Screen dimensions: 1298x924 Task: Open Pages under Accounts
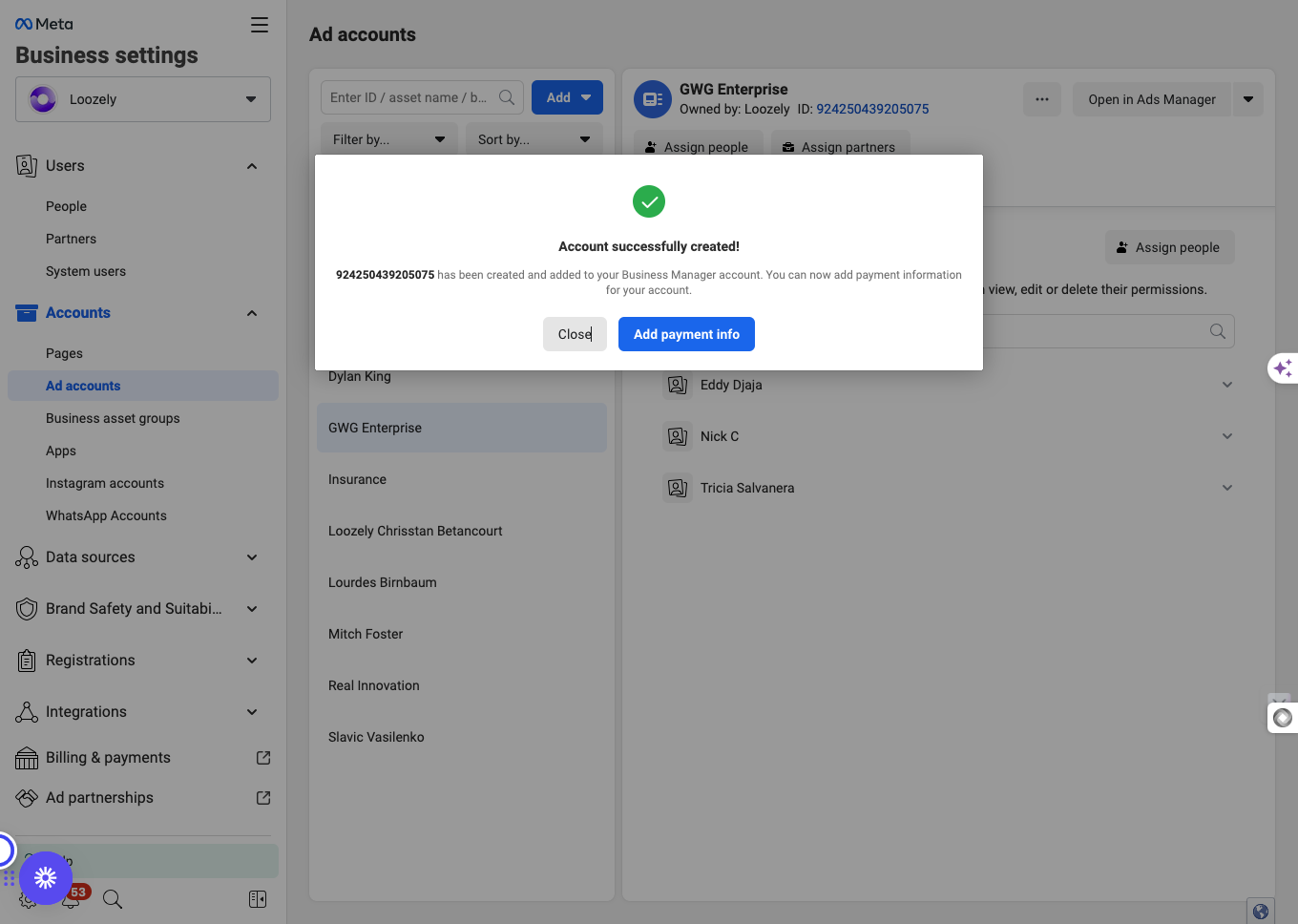pos(64,353)
